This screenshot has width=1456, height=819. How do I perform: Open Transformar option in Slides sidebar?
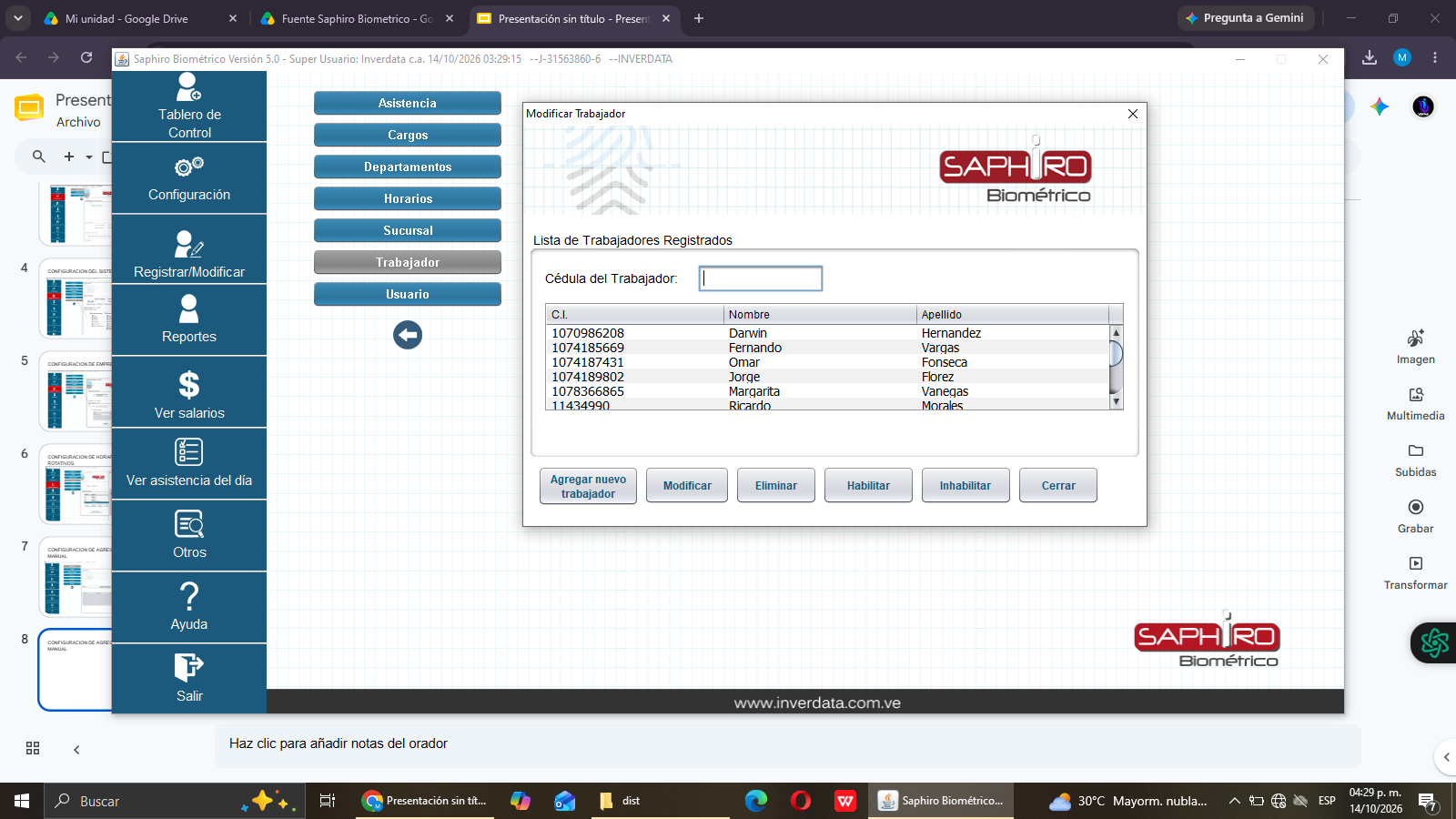click(x=1416, y=572)
